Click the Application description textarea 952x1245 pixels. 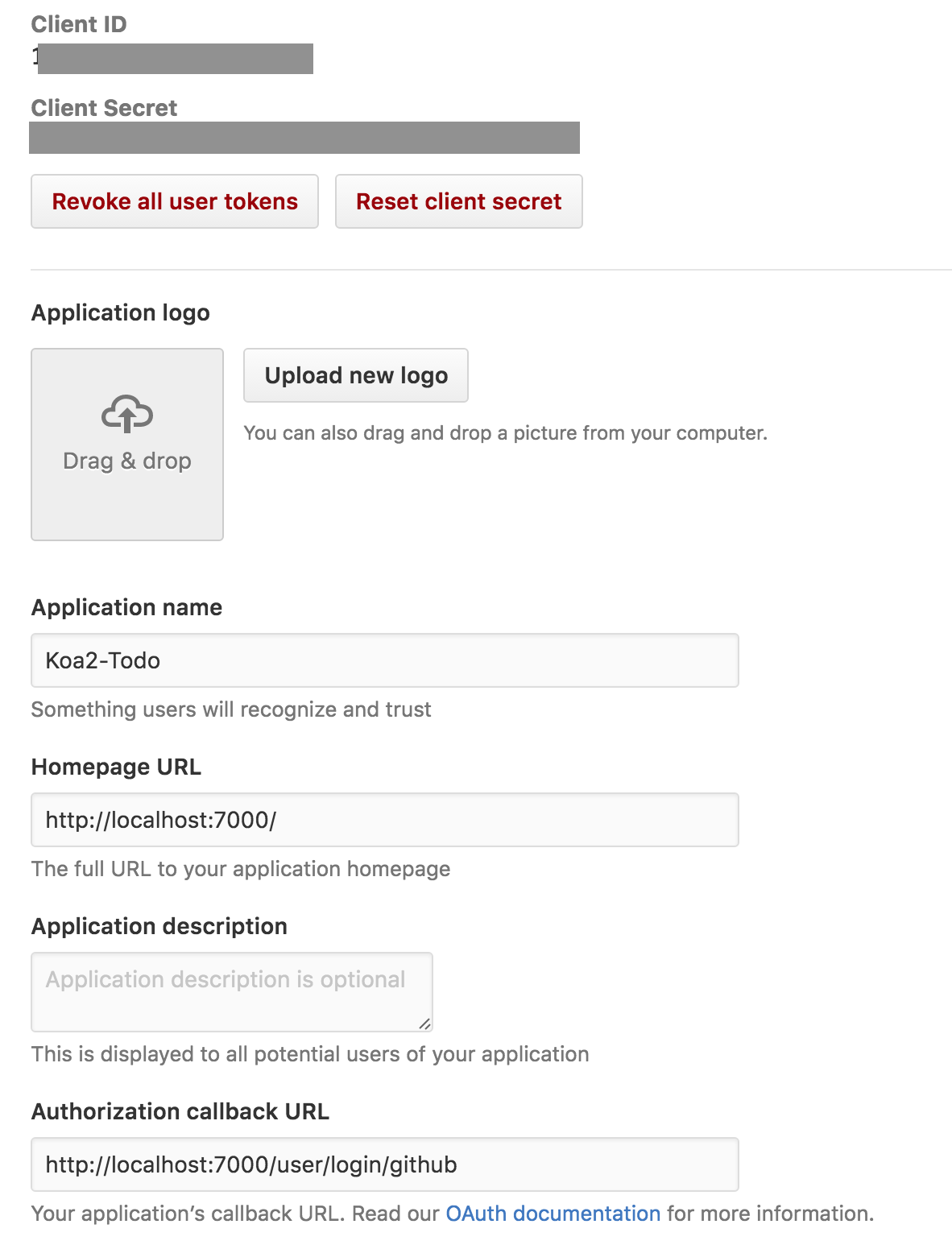click(x=232, y=992)
